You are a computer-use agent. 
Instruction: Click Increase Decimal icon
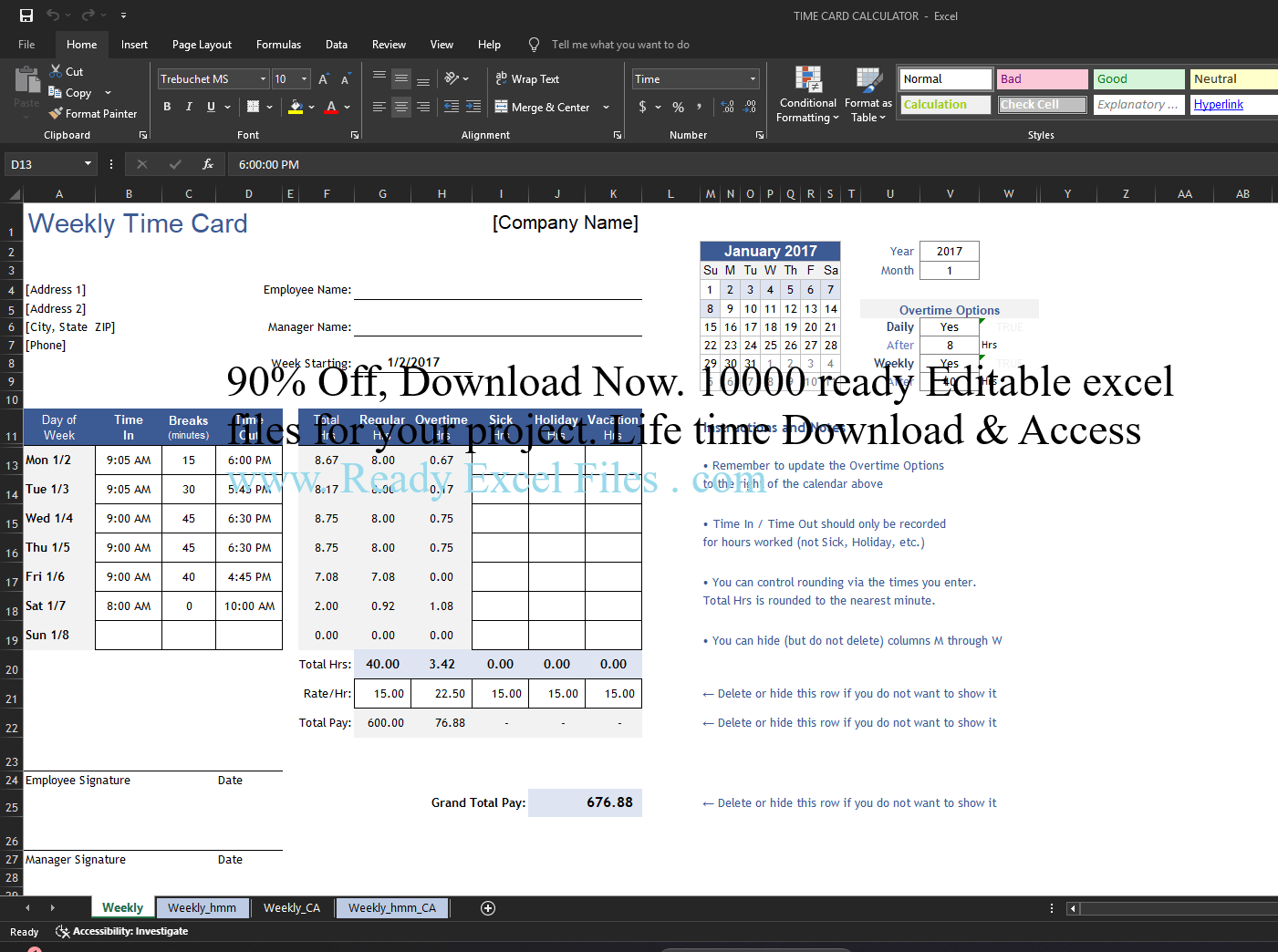pos(728,107)
